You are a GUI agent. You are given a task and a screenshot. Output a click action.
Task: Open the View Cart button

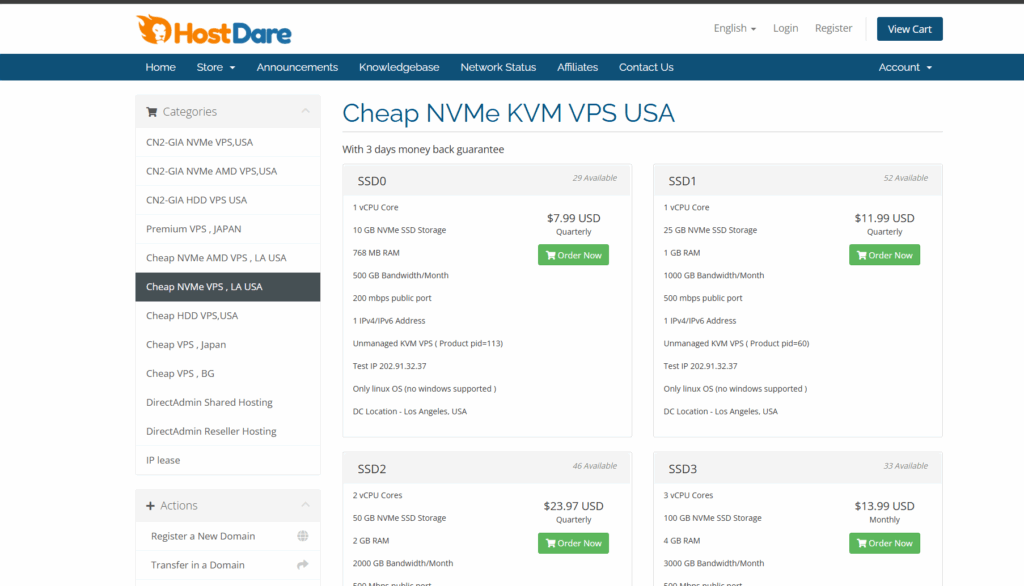910,29
